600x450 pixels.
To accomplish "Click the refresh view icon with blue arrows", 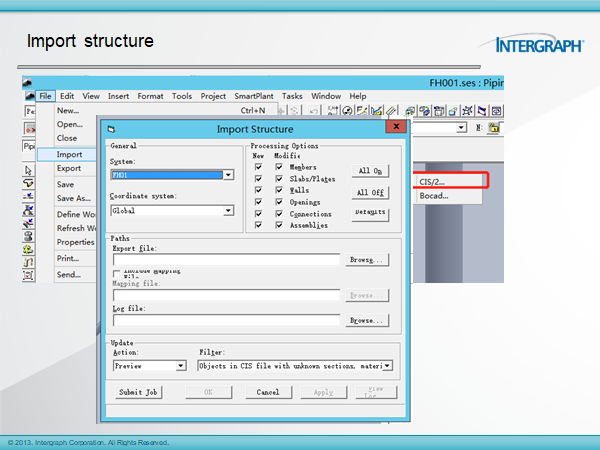I will click(x=424, y=111).
